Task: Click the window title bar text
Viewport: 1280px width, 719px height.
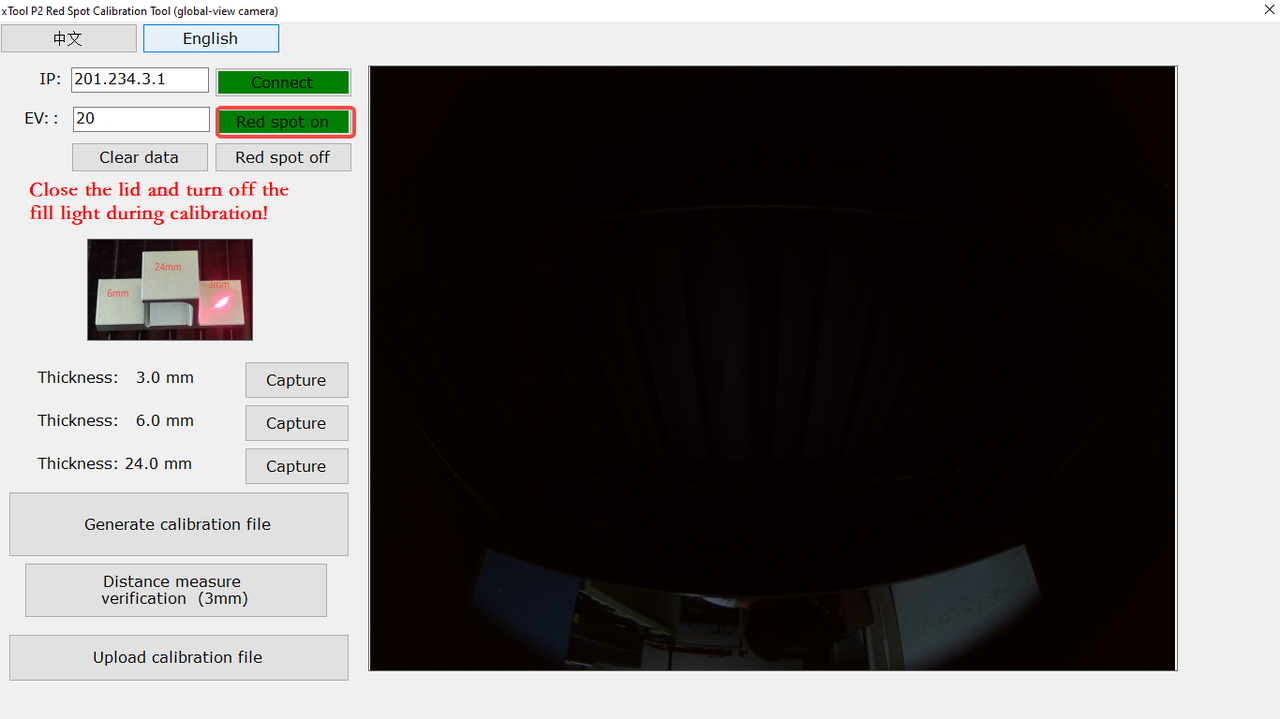Action: pyautogui.click(x=140, y=11)
